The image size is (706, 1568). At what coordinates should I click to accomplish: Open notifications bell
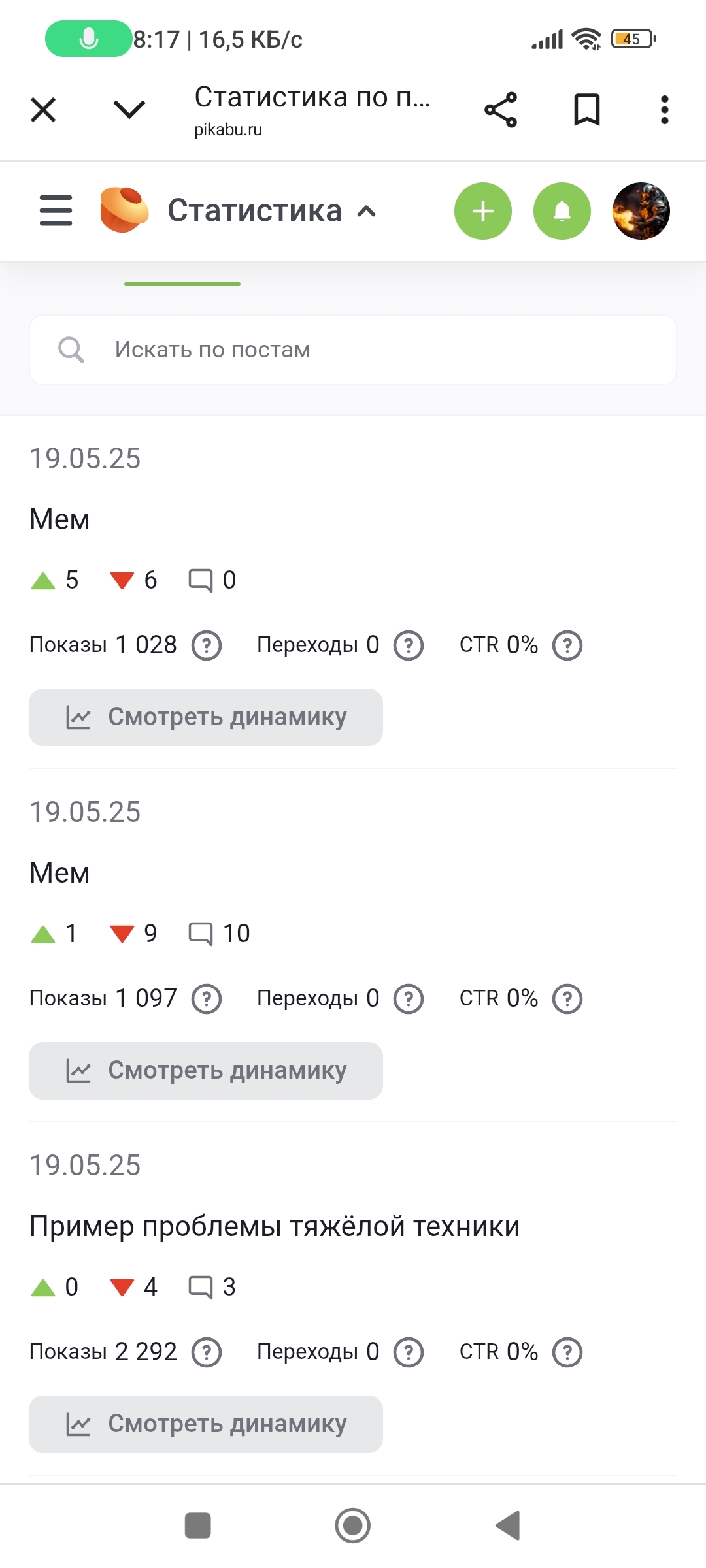tap(562, 211)
